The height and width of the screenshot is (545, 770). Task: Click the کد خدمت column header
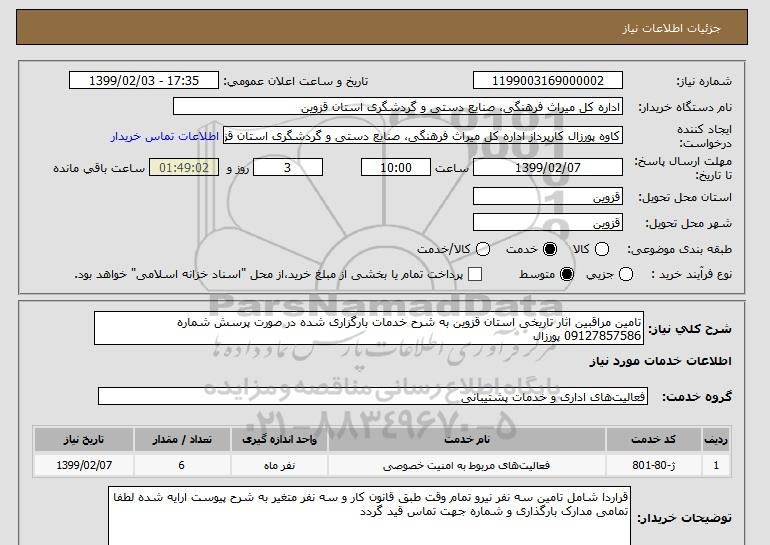[654, 439]
